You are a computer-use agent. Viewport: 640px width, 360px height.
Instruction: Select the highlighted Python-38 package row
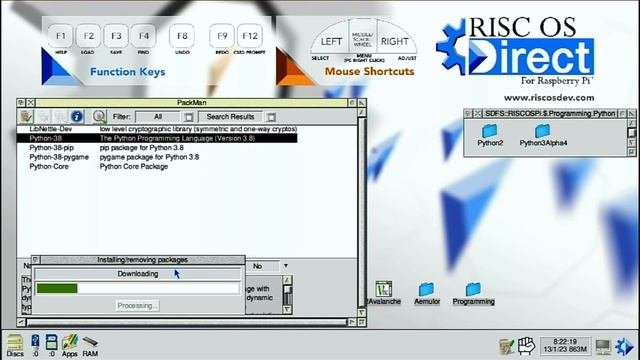157,138
